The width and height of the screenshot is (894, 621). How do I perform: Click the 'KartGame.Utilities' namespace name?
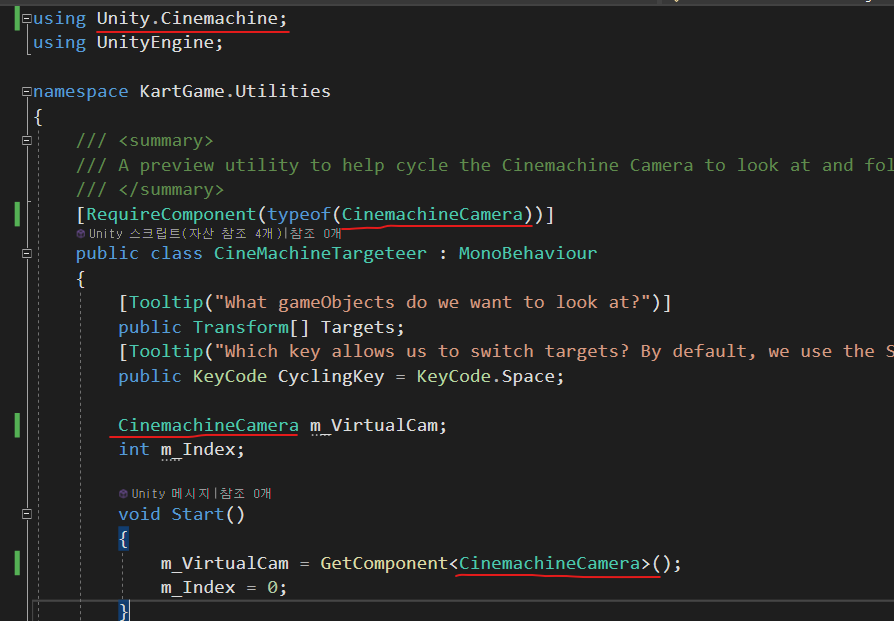tap(235, 91)
